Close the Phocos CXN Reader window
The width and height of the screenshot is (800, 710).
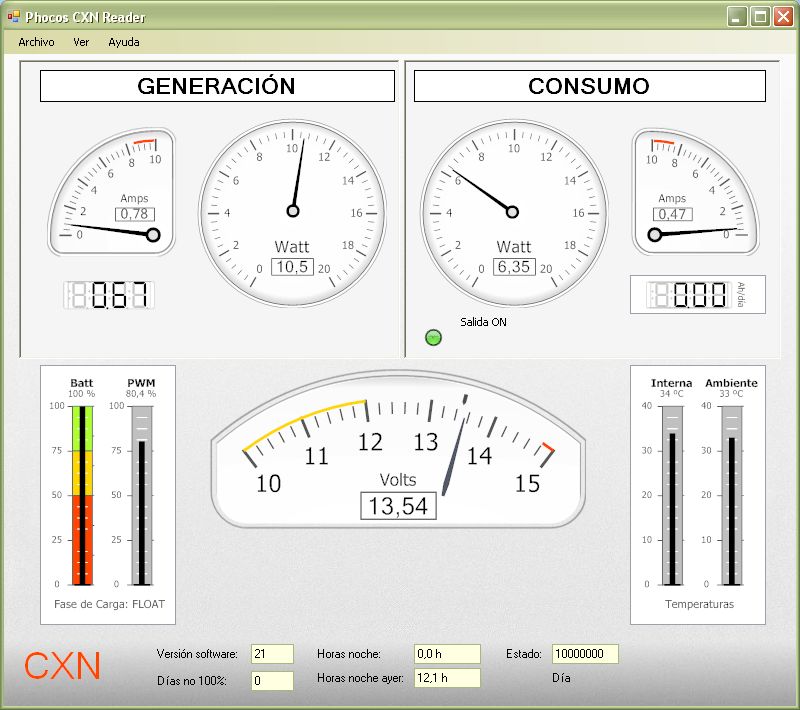coord(783,17)
